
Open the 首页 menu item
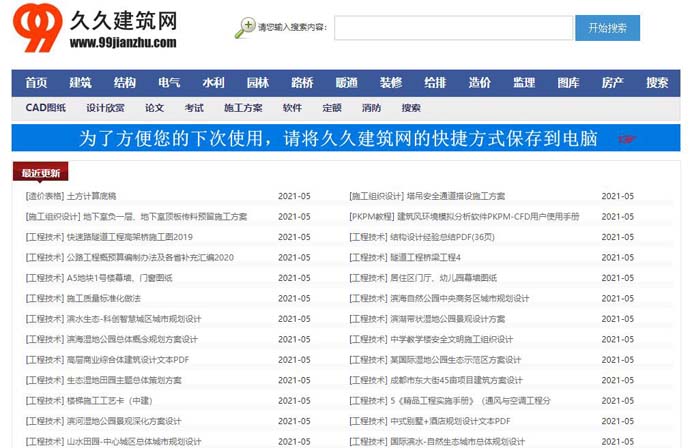(x=36, y=83)
